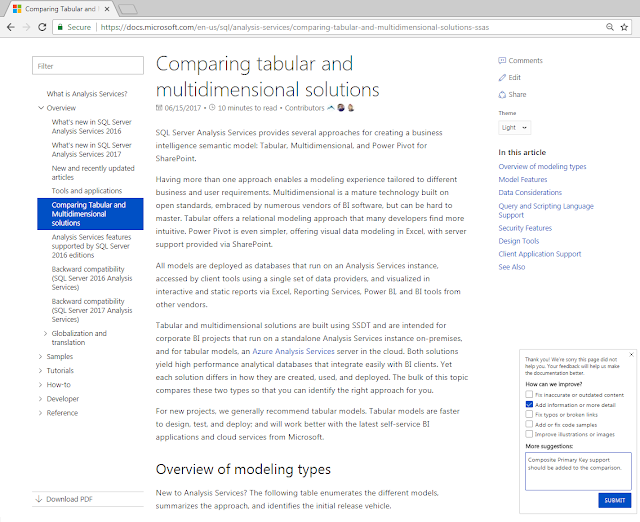Check 'Add or fix code samples'
640x522 pixels.
tap(529, 424)
